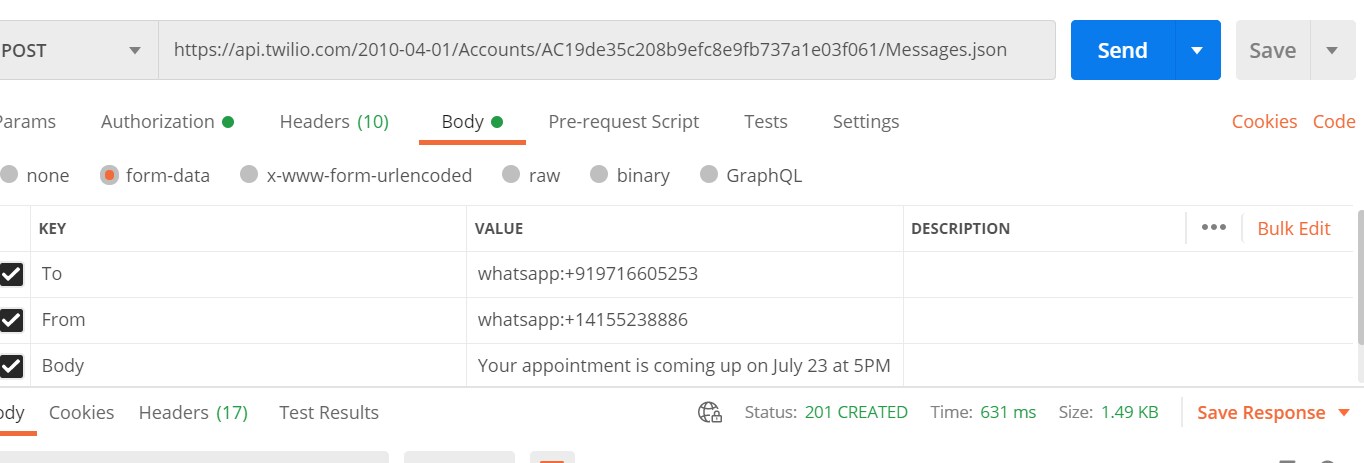This screenshot has width=1364, height=463.
Task: Expand the Send button dropdown arrow
Action: pos(1196,50)
